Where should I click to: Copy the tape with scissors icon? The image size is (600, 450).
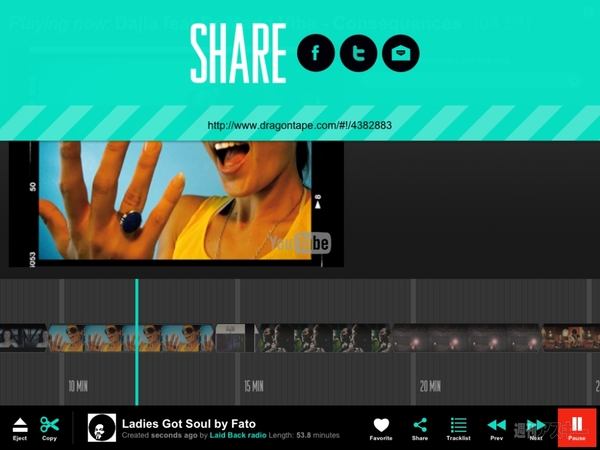pyautogui.click(x=49, y=428)
